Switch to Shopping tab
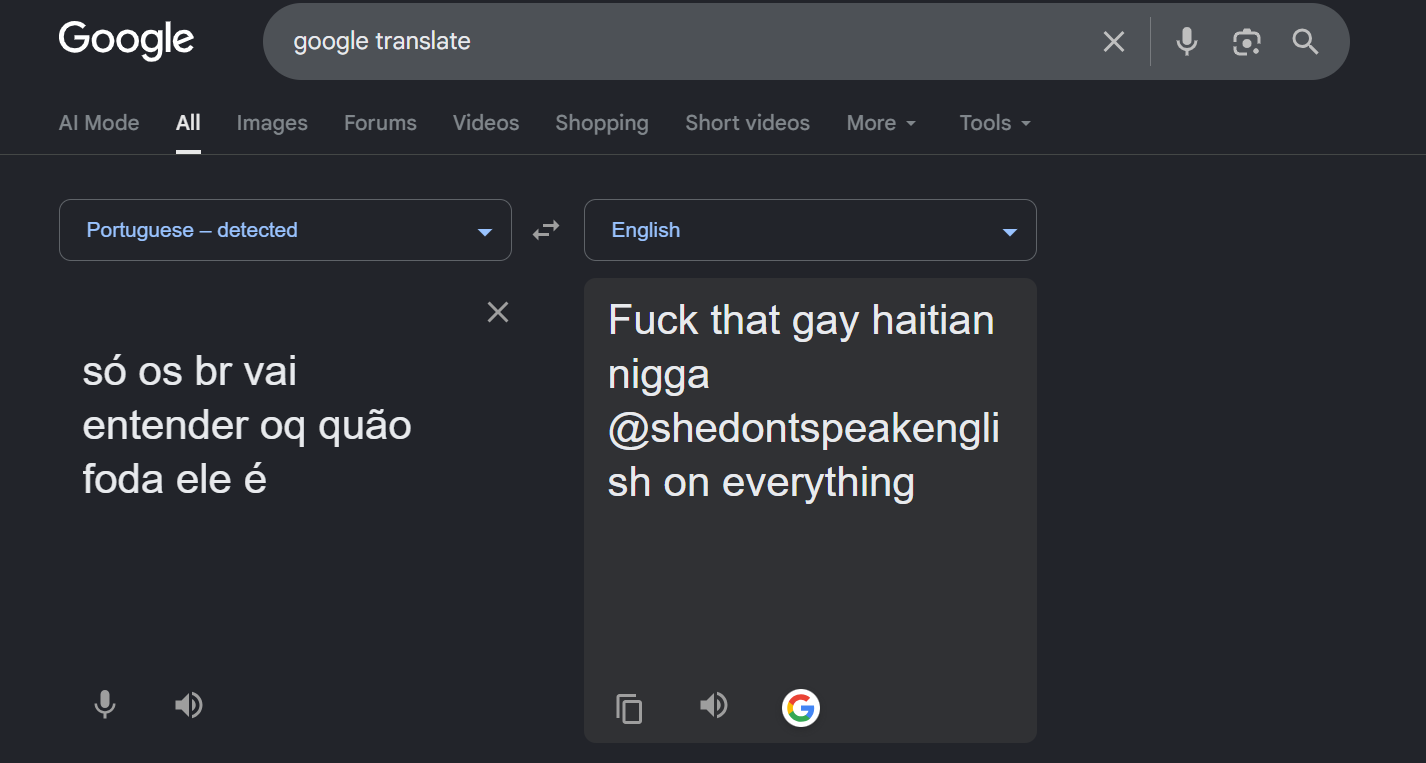1426x763 pixels. pos(602,123)
